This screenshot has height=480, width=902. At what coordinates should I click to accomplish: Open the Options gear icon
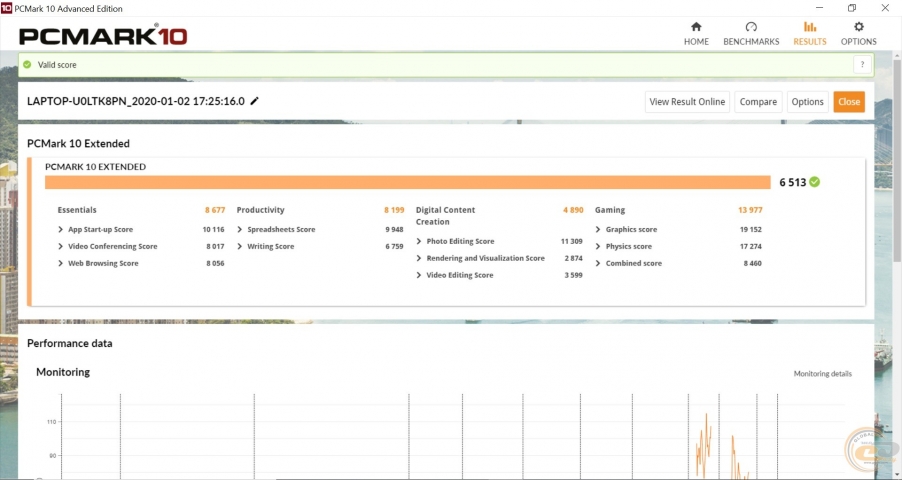coord(858,27)
